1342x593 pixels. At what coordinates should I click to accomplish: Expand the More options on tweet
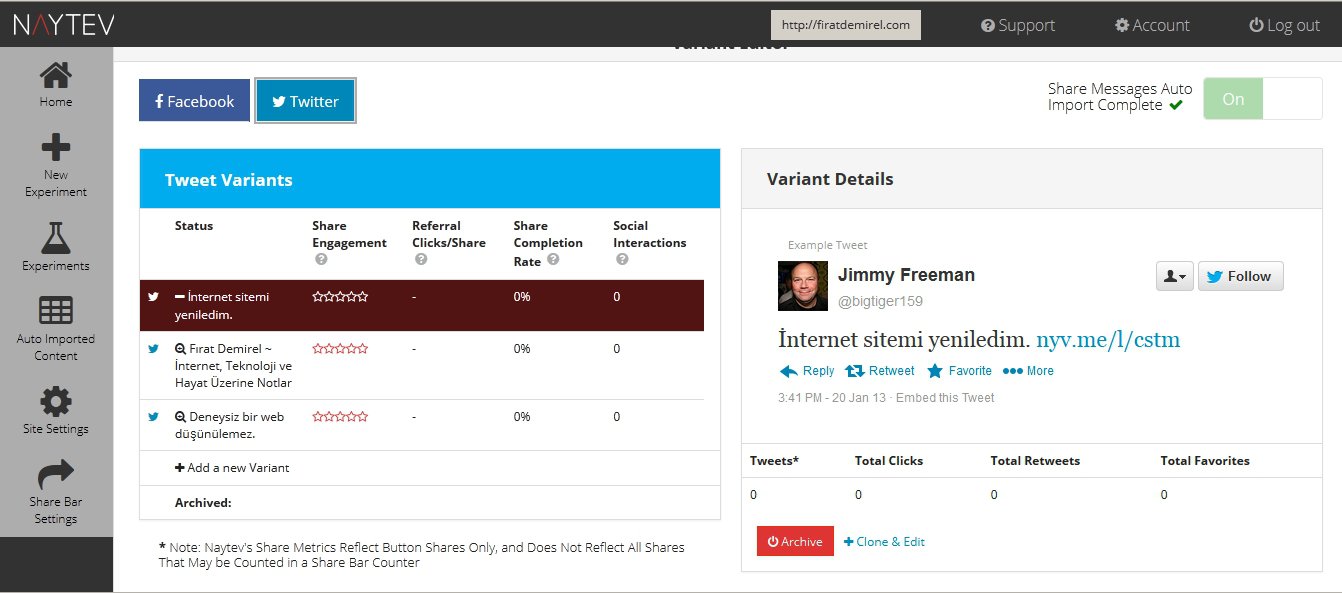1028,371
